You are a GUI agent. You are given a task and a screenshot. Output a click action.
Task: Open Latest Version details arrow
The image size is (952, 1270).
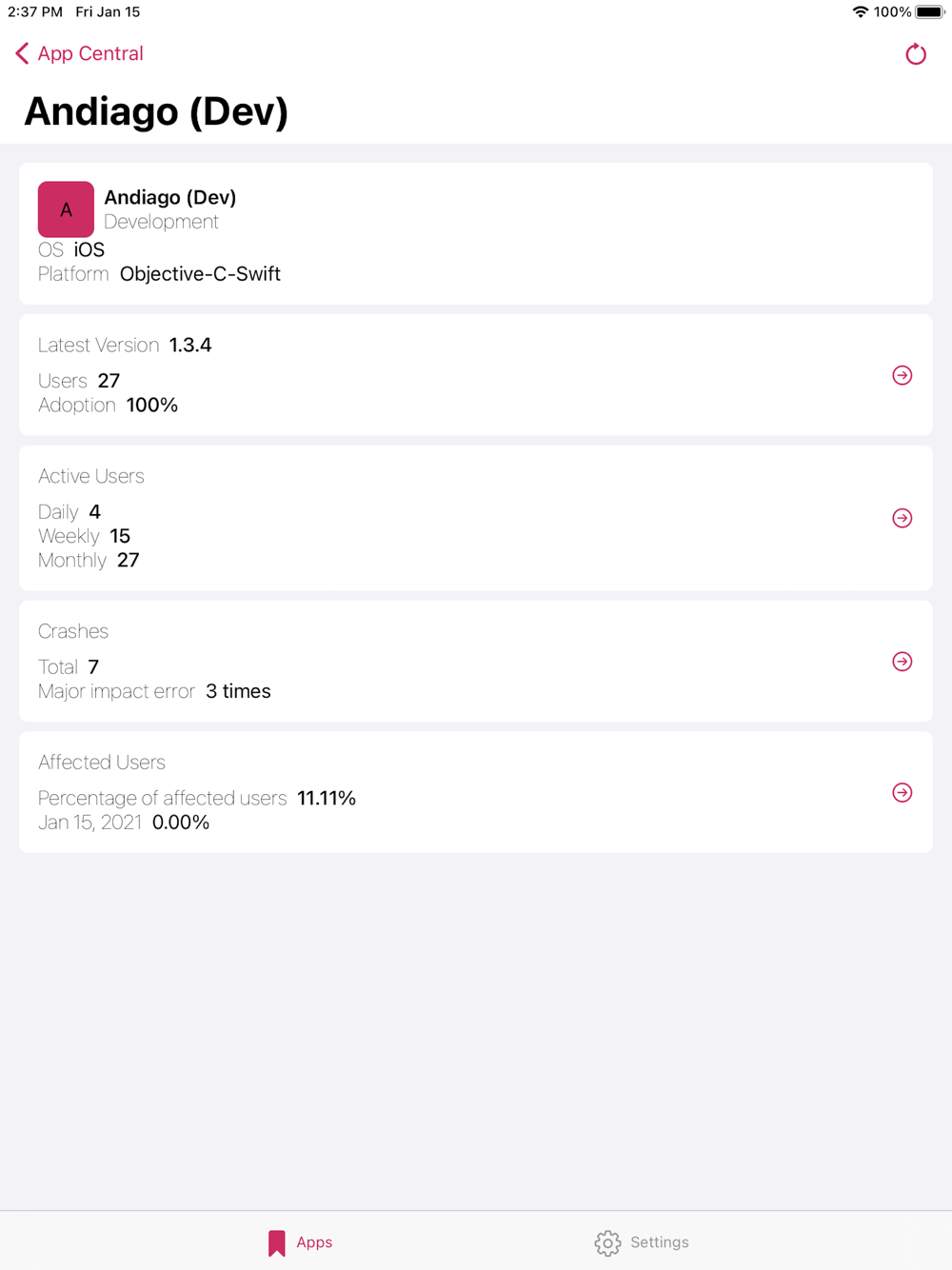[x=902, y=375]
